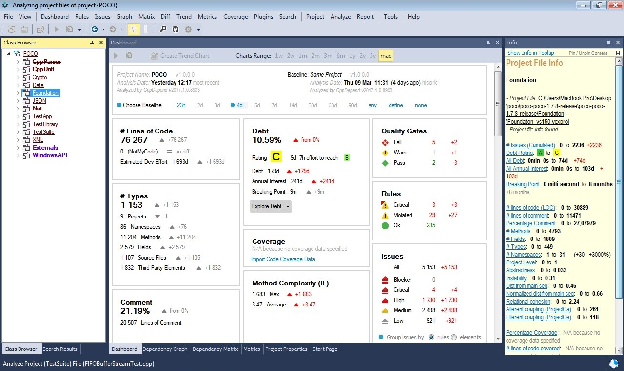Image resolution: width=624 pixels, height=371 pixels.
Task: Click the Medium severity icon under Issues
Action: [x=385, y=310]
